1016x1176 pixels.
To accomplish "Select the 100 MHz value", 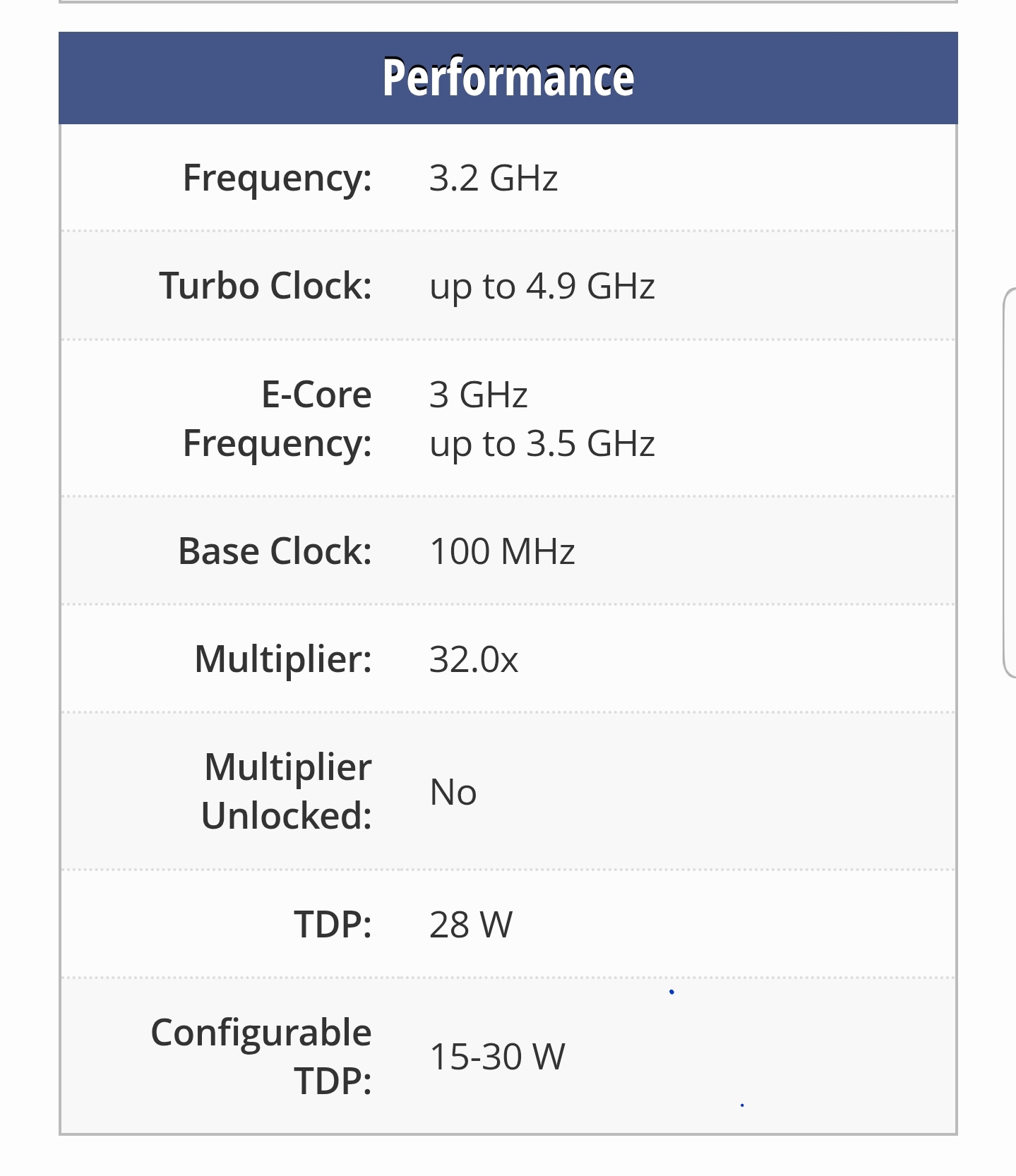I will pos(502,551).
